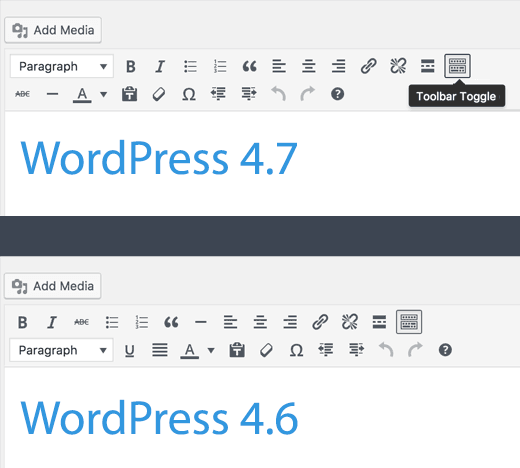Open Paragraph format dropdown in 4.7 editor
This screenshot has width=520, height=468.
[x=62, y=66]
